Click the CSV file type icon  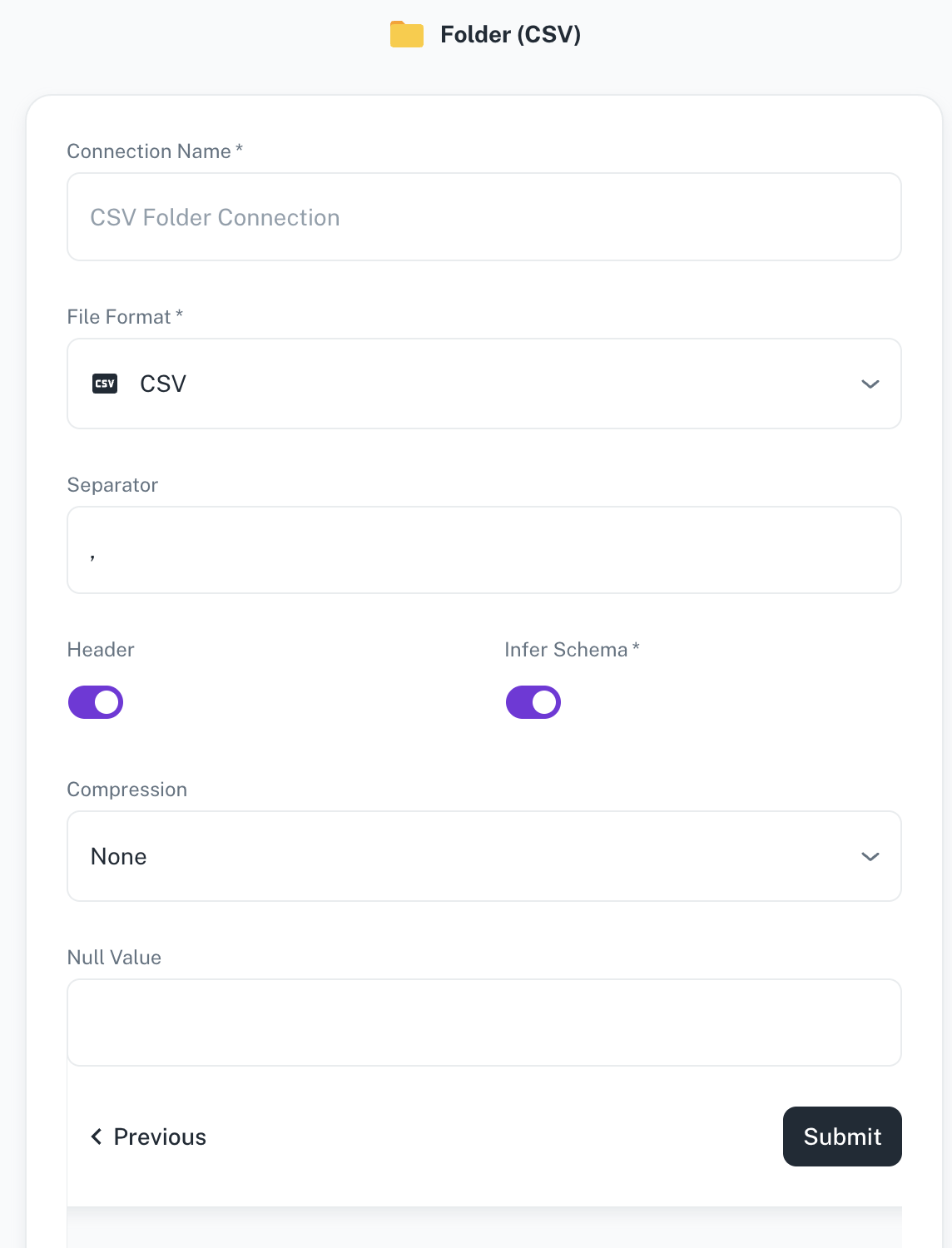point(105,384)
